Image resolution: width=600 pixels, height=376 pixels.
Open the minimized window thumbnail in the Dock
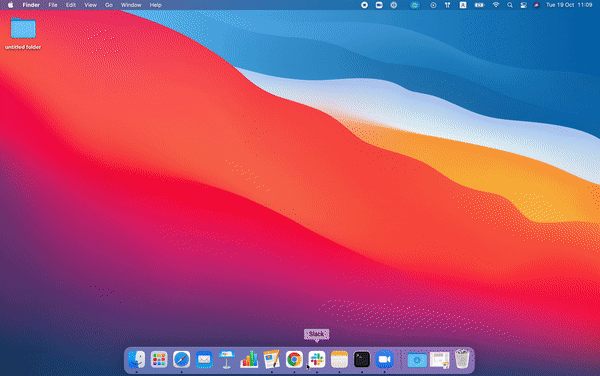point(440,360)
